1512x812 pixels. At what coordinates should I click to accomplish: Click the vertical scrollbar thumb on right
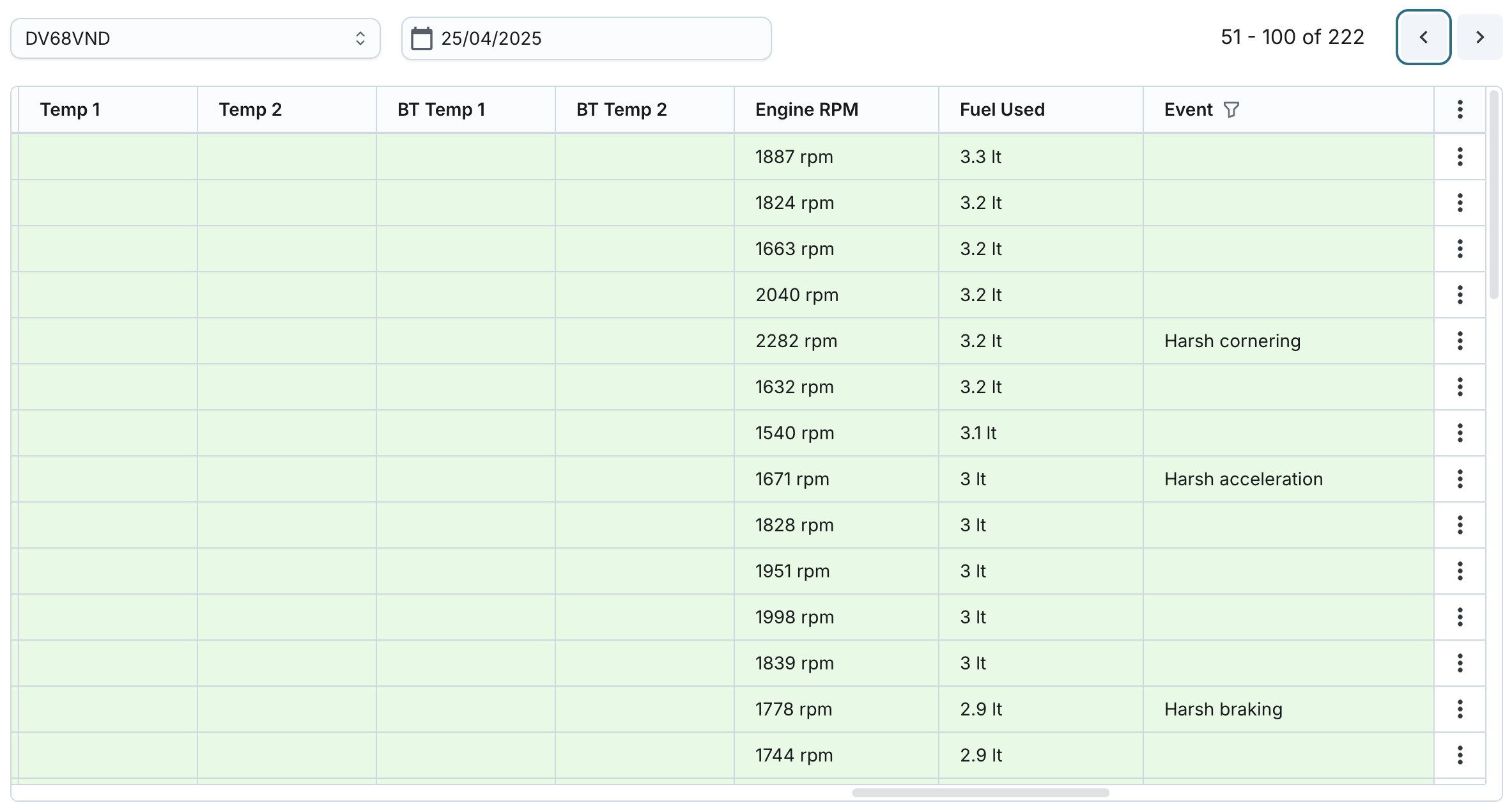point(1493,195)
